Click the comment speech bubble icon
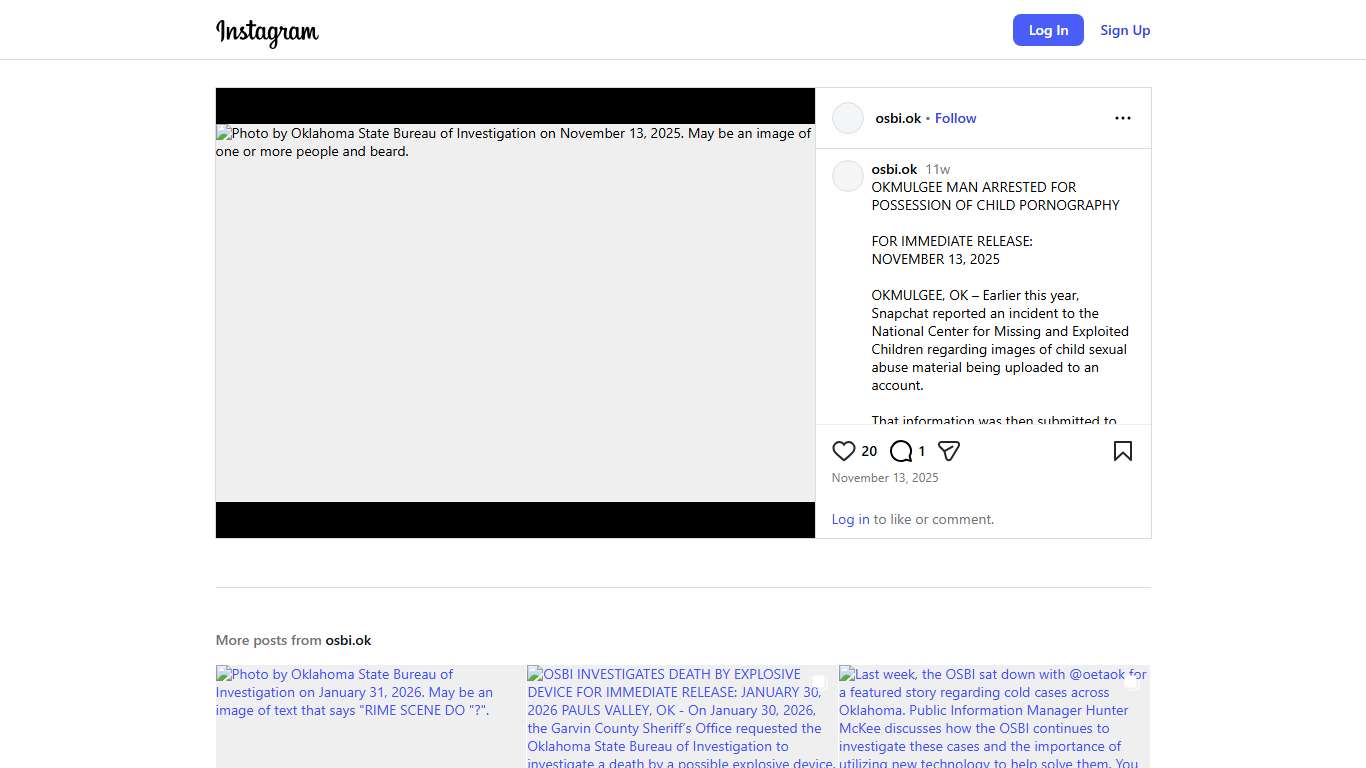Image resolution: width=1366 pixels, height=768 pixels. tap(901, 451)
